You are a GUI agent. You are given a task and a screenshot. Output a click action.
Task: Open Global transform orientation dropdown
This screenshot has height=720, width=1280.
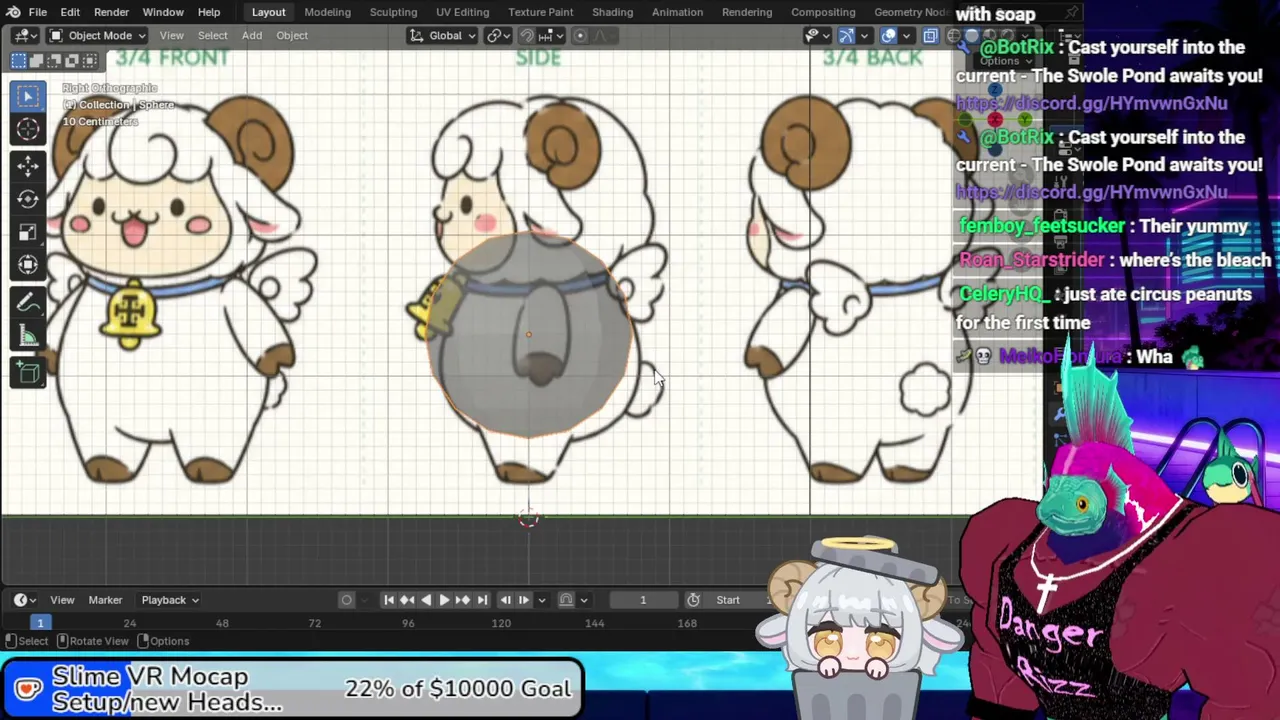tap(441, 36)
